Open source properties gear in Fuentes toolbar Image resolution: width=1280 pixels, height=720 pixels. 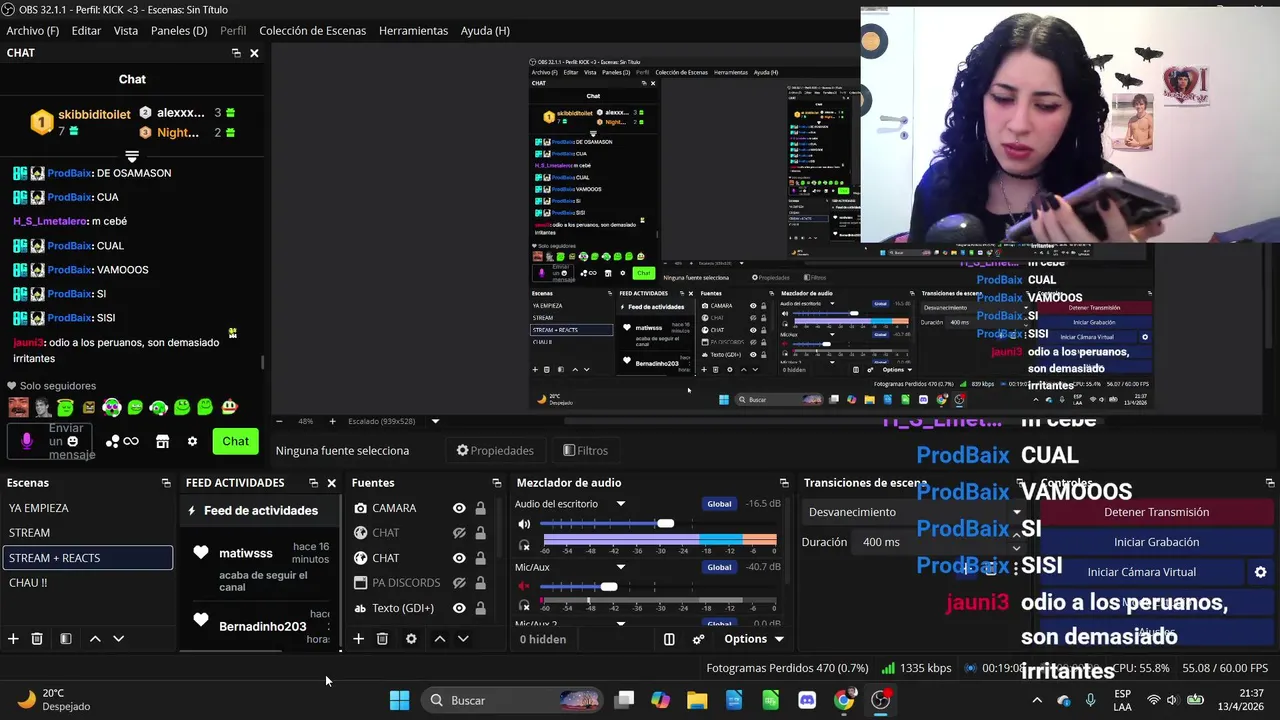(411, 639)
